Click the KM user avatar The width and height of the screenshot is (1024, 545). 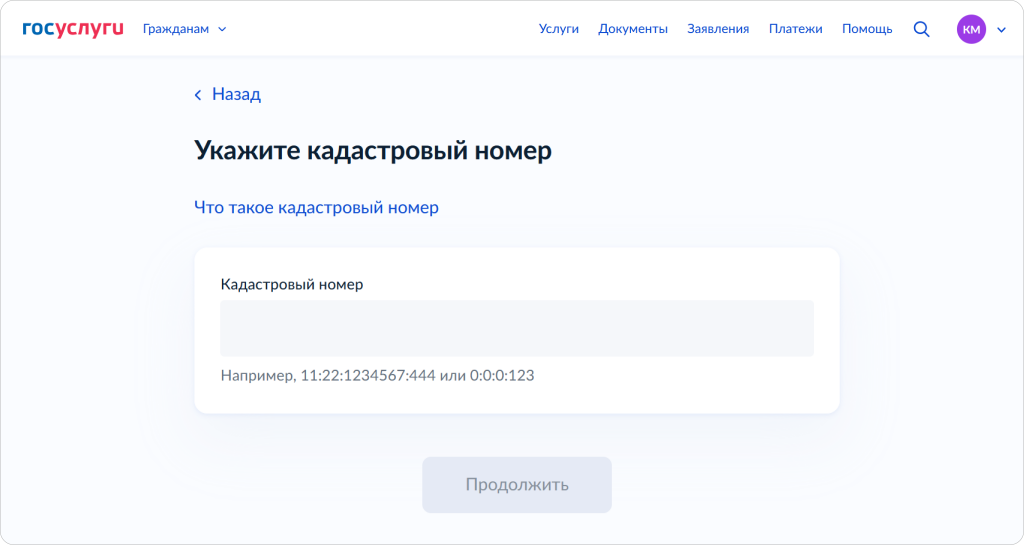pyautogui.click(x=971, y=29)
